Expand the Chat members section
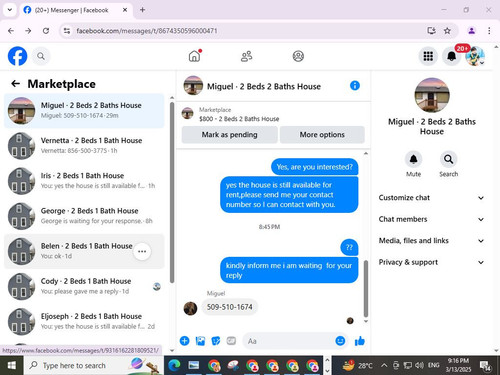This screenshot has height=375, width=500. (x=431, y=219)
